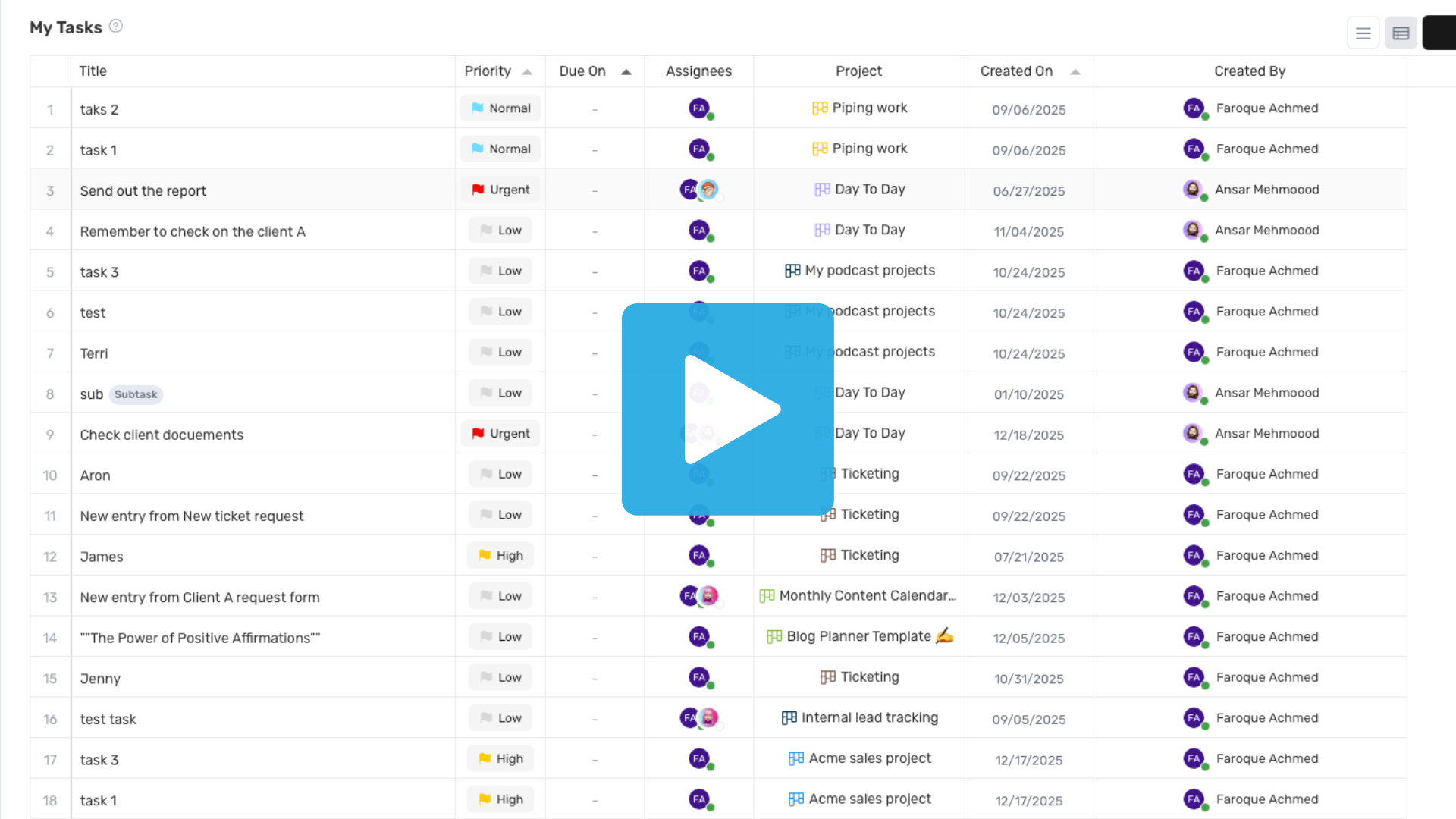Sort by Priority column arrow
The height and width of the screenshot is (819, 1456).
click(x=527, y=72)
